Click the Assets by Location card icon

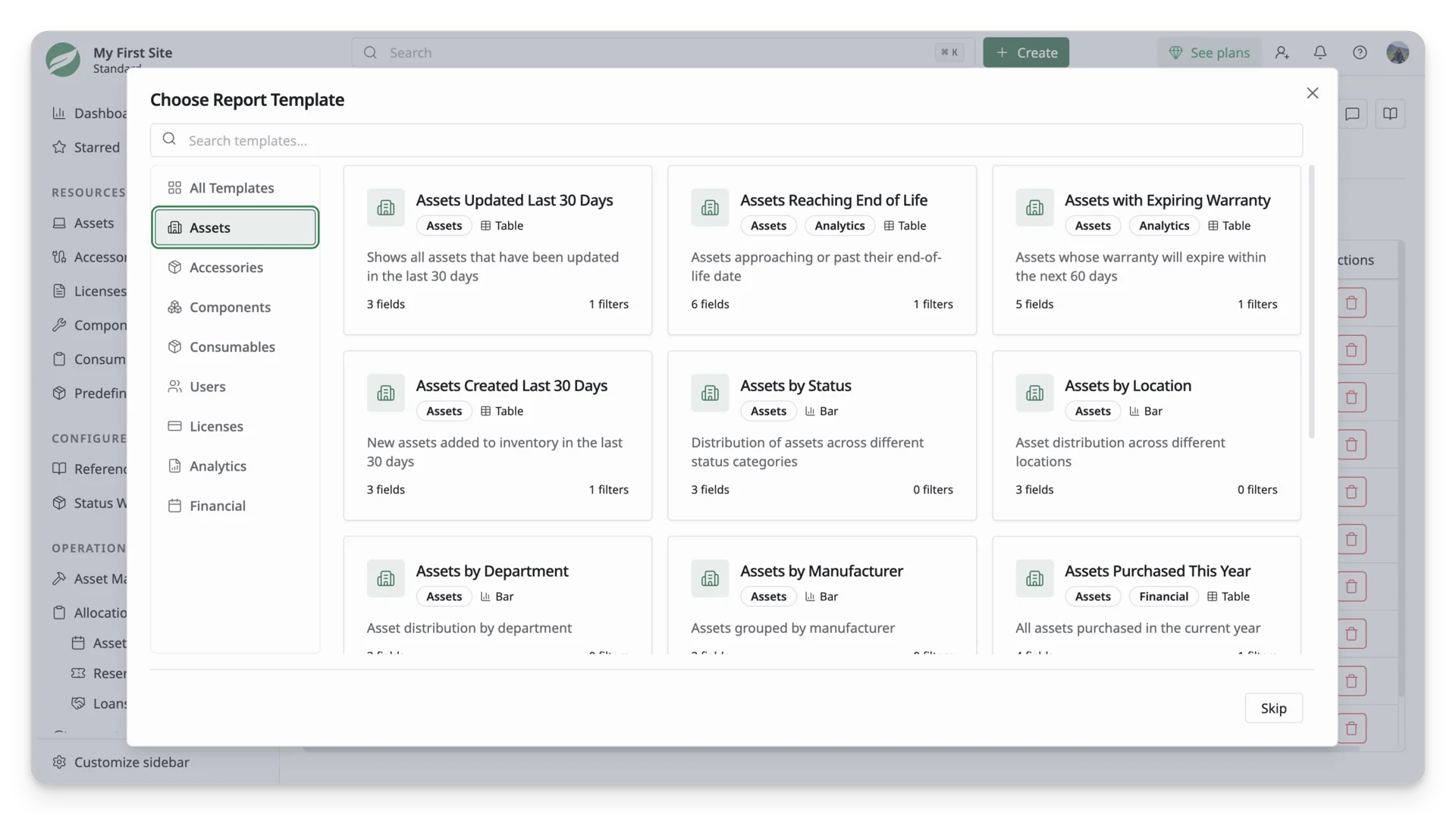coord(1034,393)
